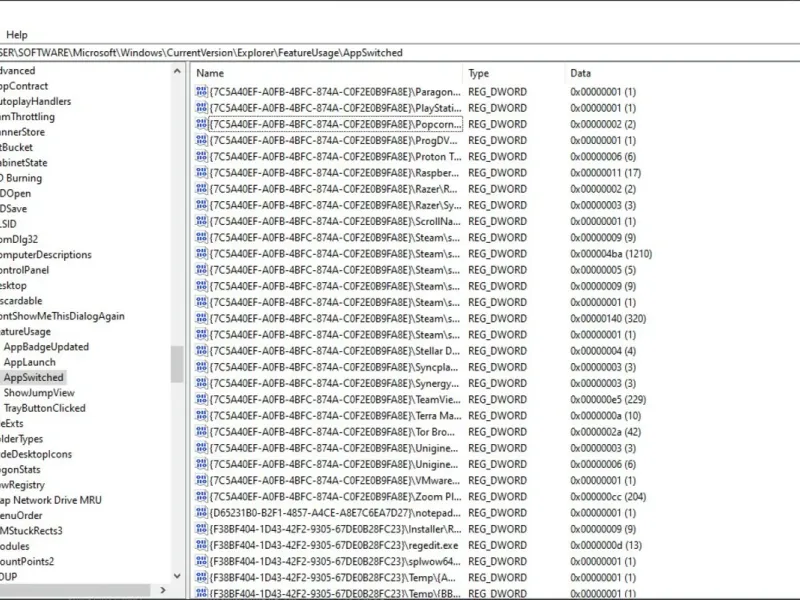This screenshot has width=800, height=600.
Task: Click tree pane vertical scrollbar thumb
Action: (177, 364)
